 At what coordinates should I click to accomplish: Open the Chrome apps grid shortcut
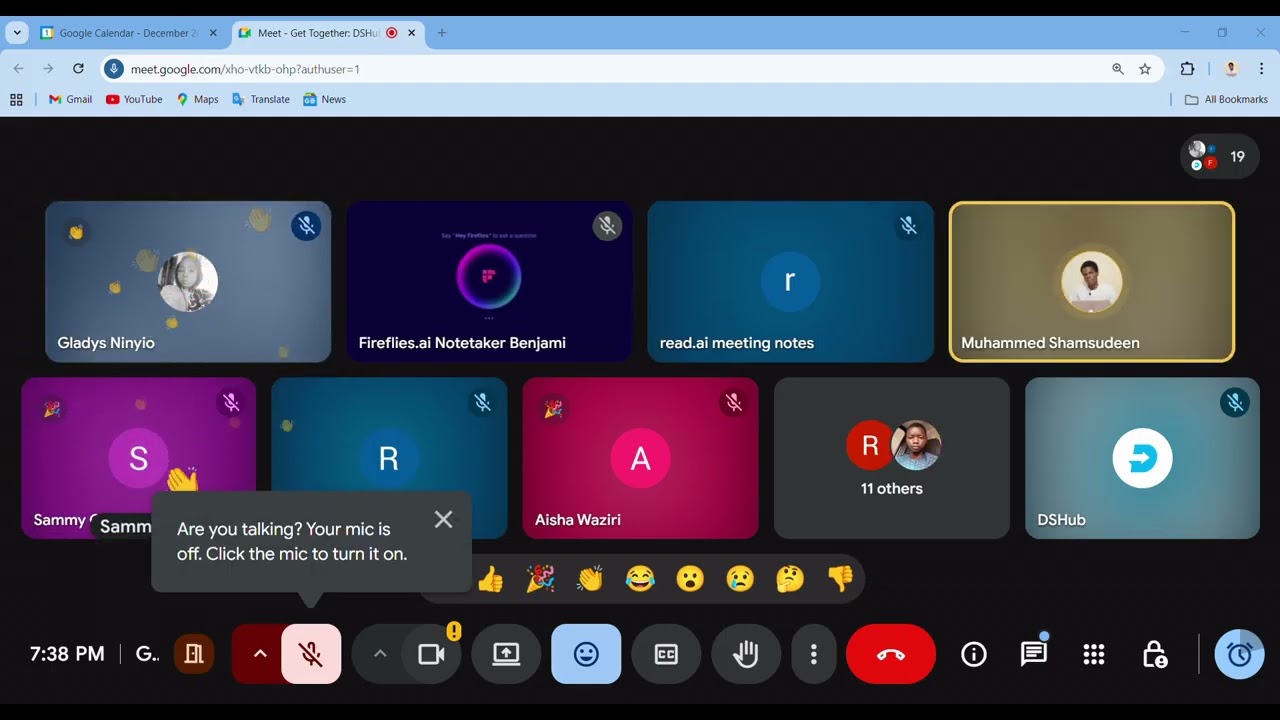[x=16, y=99]
